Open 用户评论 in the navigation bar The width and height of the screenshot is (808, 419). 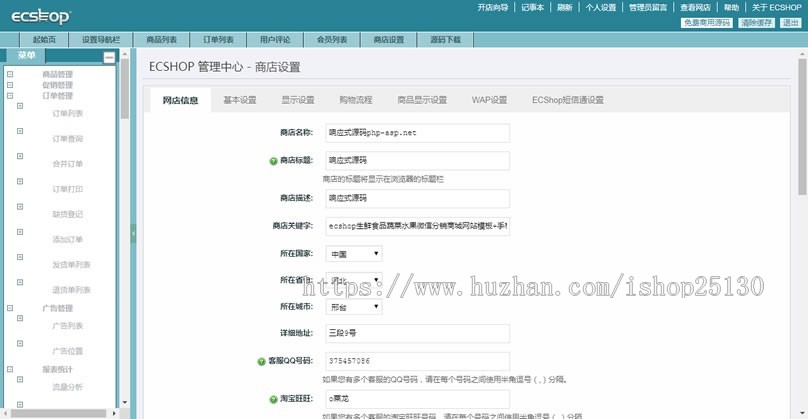pos(275,40)
